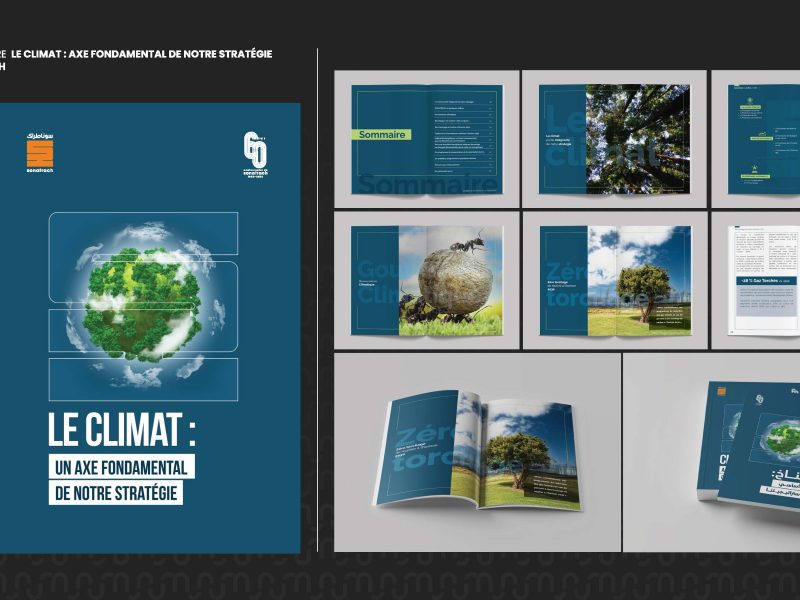Screen dimensions: 800x600
Task: Select the green leaf icon on the infographic page
Action: [750, 100]
